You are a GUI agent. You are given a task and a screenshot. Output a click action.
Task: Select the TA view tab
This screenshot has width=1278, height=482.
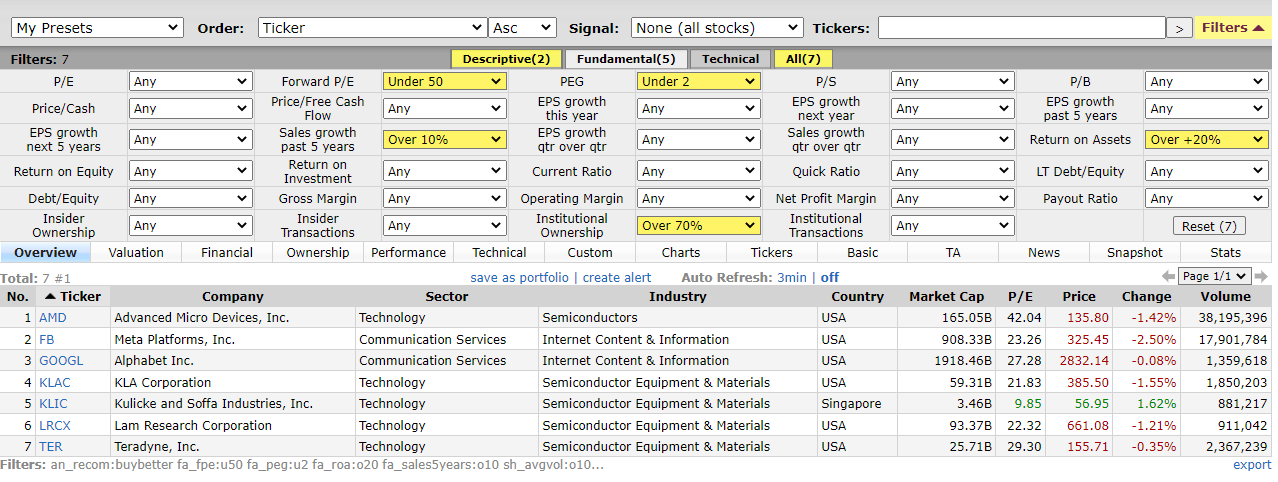[953, 253]
